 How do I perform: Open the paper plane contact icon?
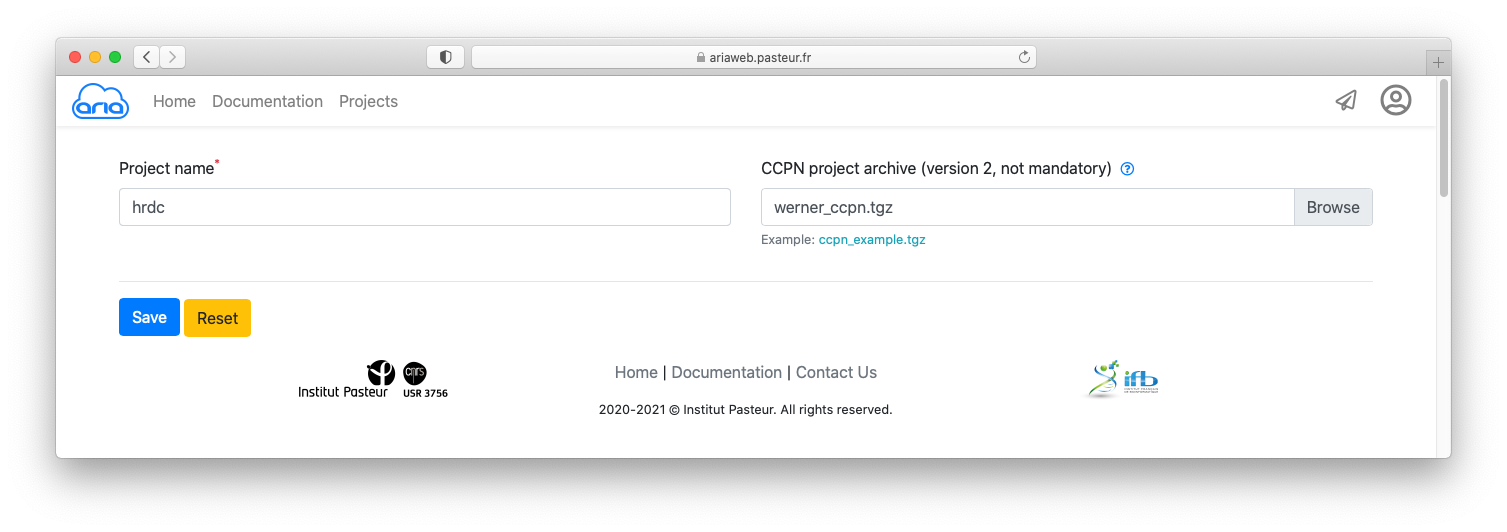pyautogui.click(x=1346, y=100)
